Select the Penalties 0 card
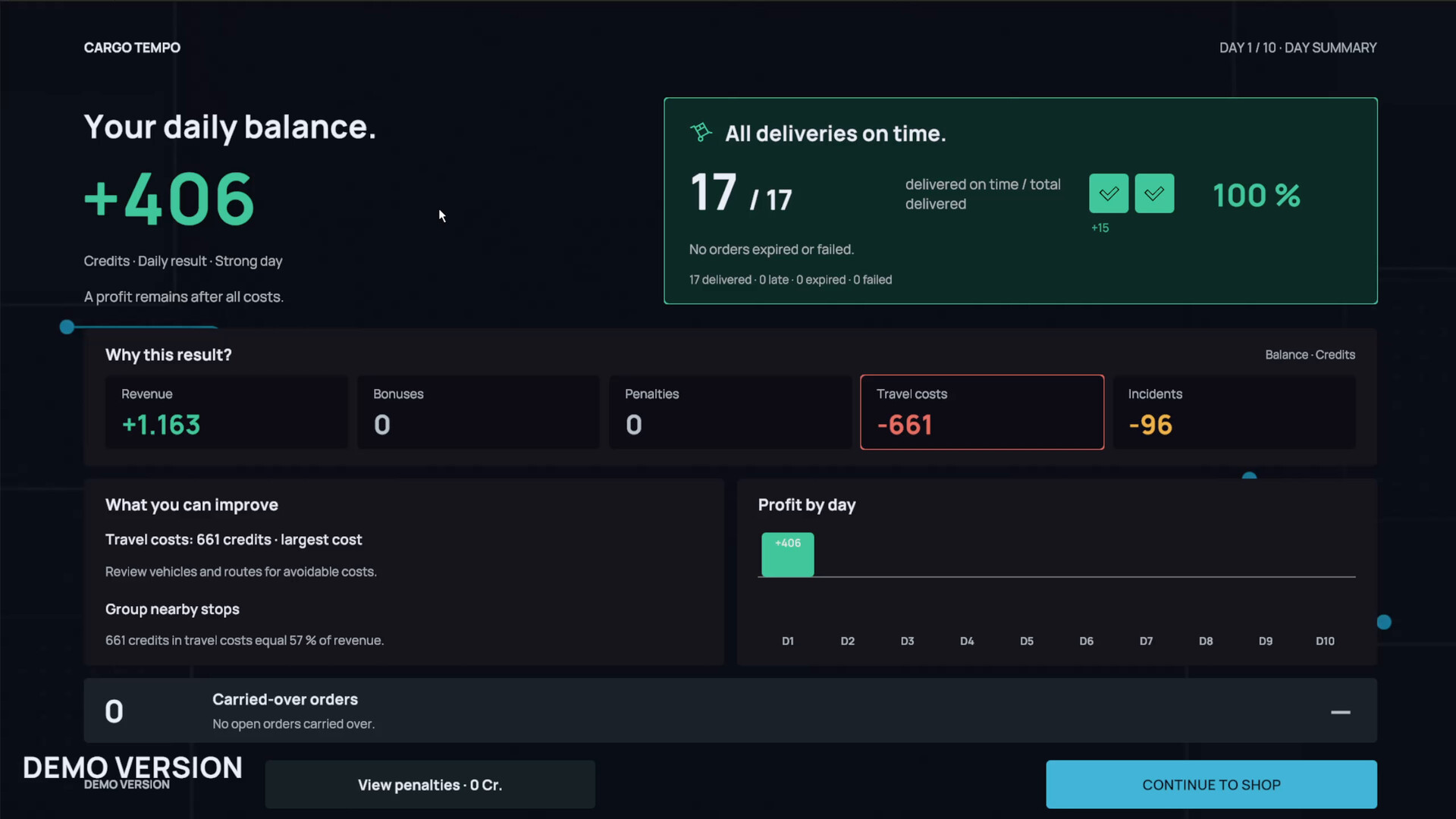 pos(730,412)
